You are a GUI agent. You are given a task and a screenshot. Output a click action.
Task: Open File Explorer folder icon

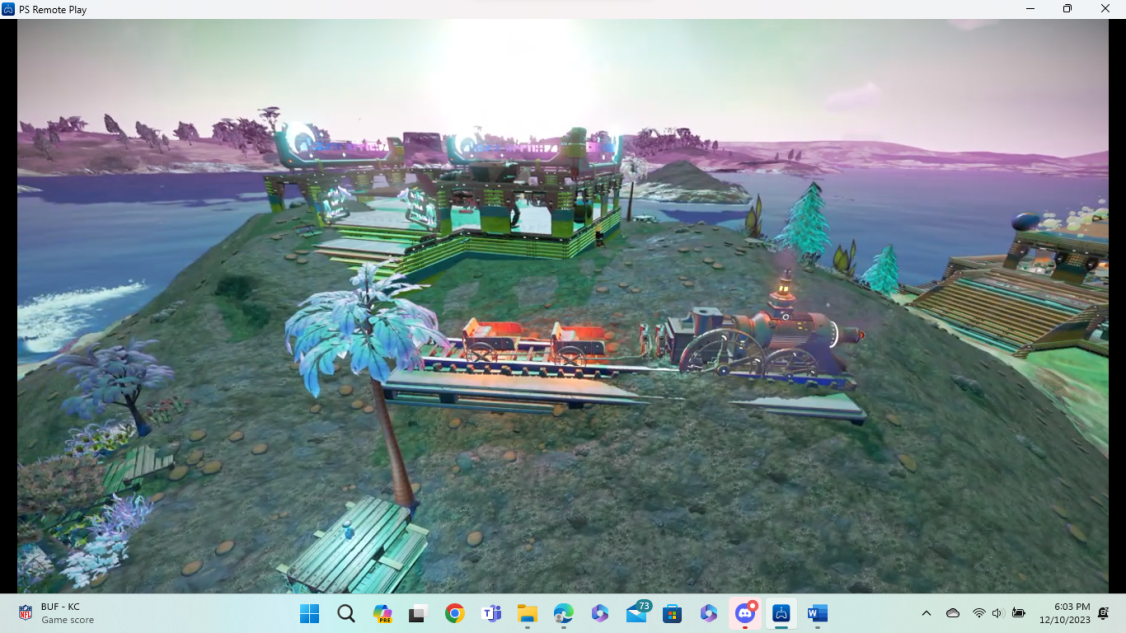pyautogui.click(x=527, y=613)
